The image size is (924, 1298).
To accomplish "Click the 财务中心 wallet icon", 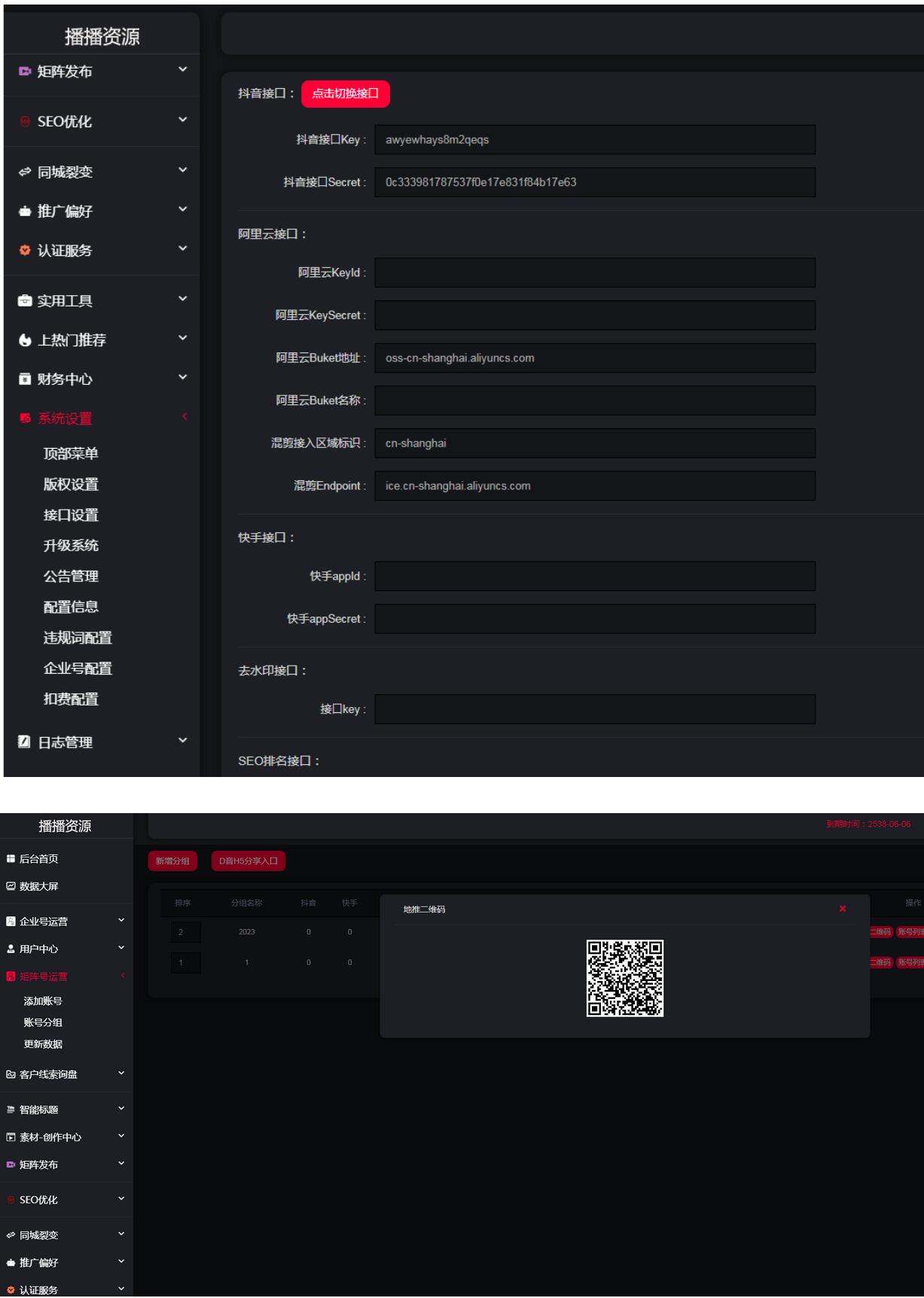I will pos(24,379).
